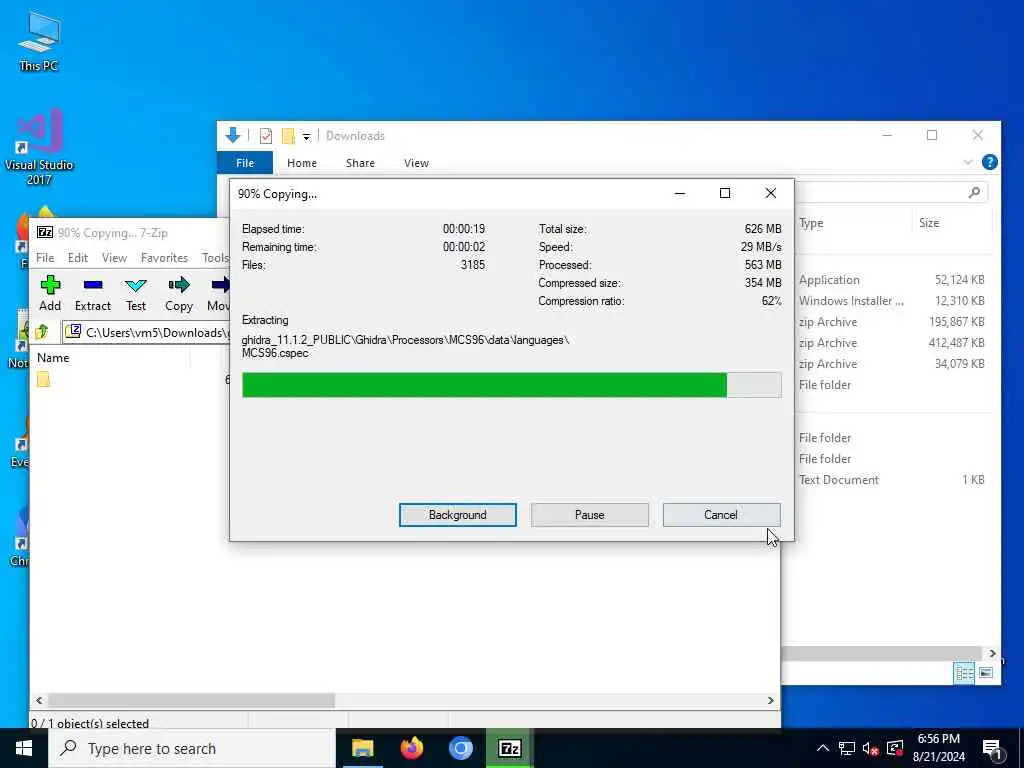Open Firefox from the taskbar
Screen dimensions: 1024x768
coord(411,748)
